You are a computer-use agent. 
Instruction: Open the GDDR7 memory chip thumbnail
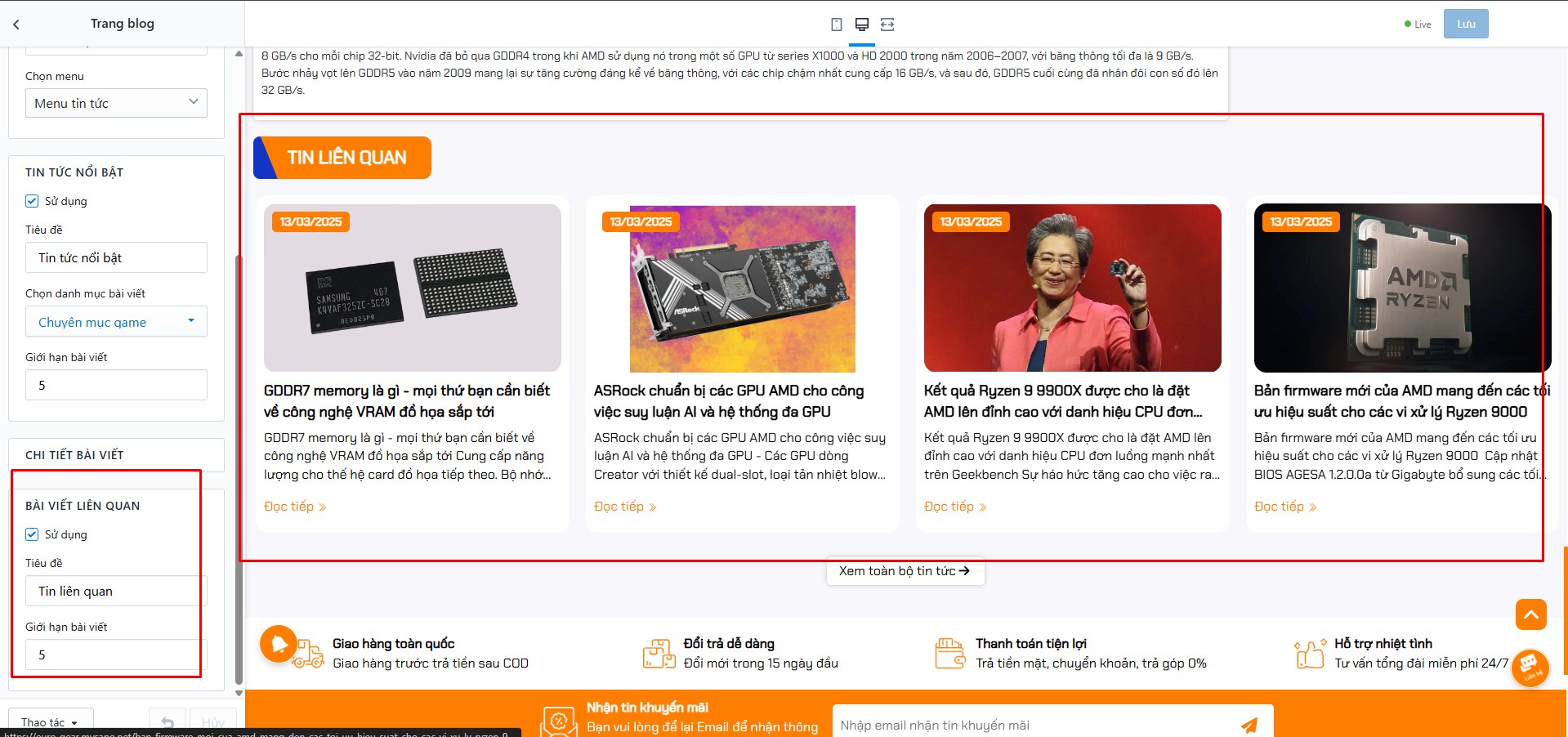(413, 288)
